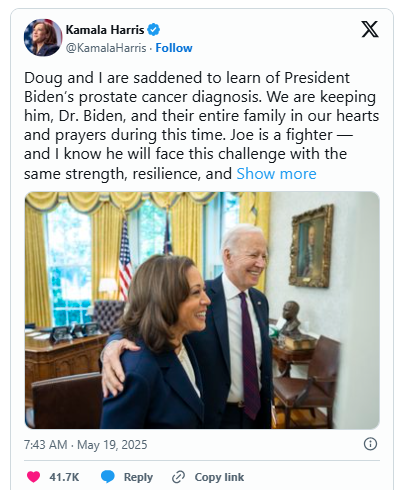Screen dimensions: 394x490
Task: Open the 7:43 AM timestamp link
Action: coord(46,445)
